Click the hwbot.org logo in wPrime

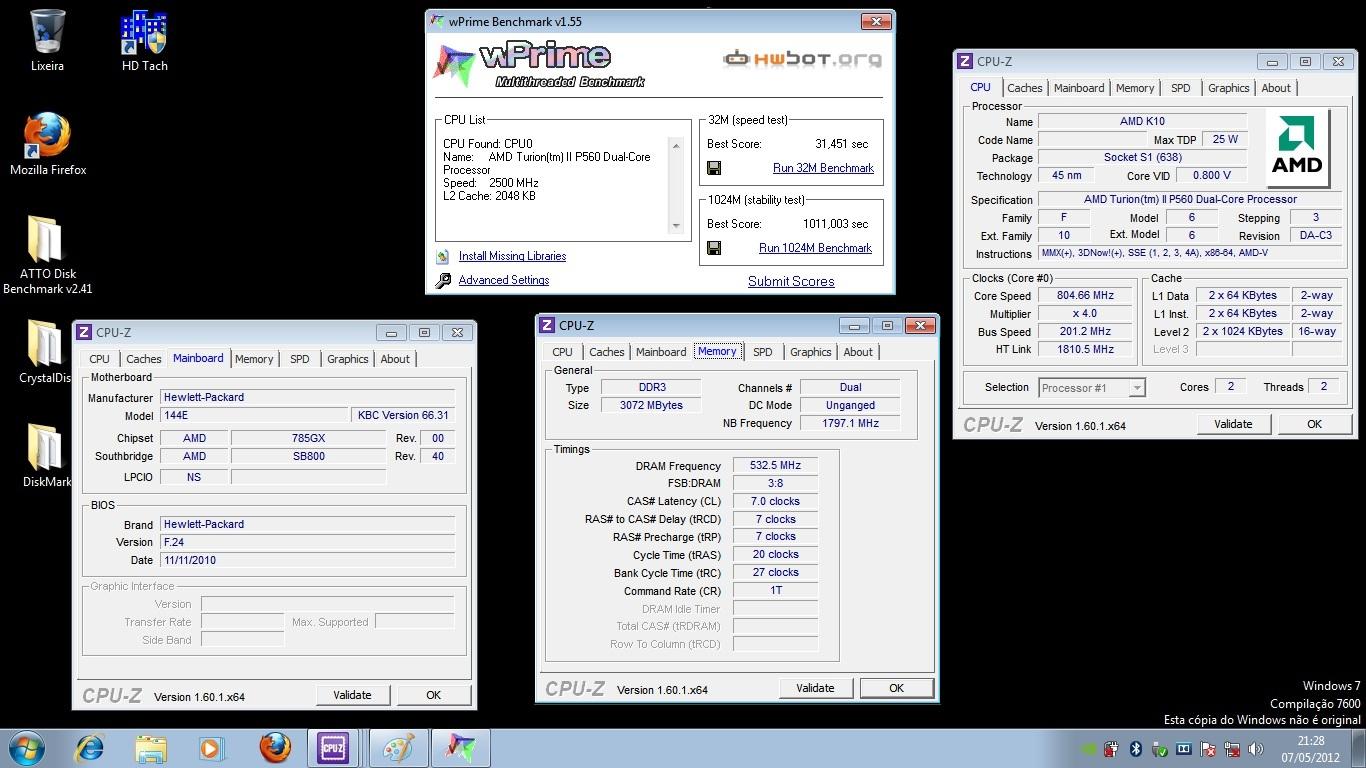click(802, 58)
